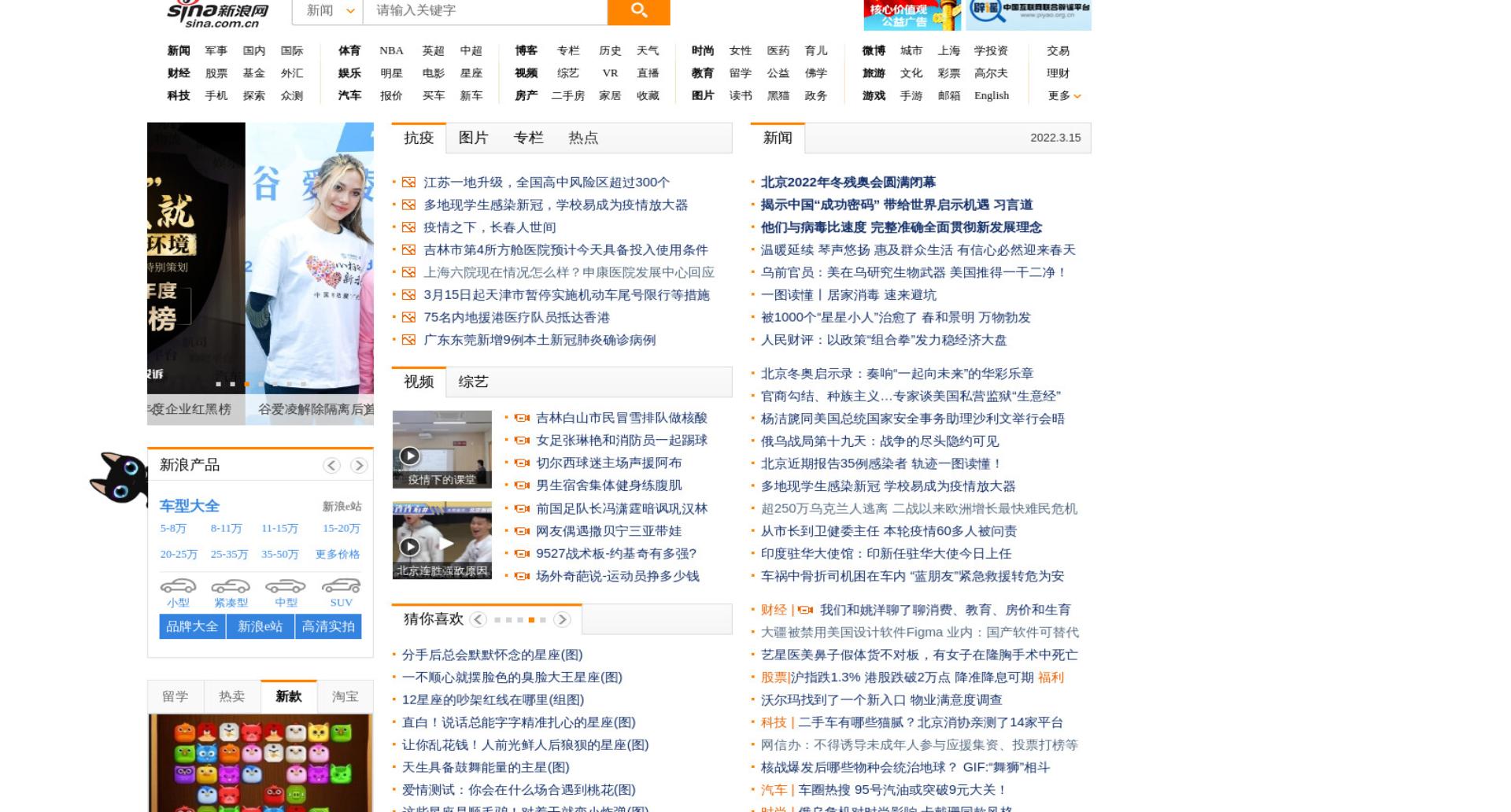Click image icon beside 江苏一地升级 headline
This screenshot has height=812, width=1511.
tap(408, 183)
